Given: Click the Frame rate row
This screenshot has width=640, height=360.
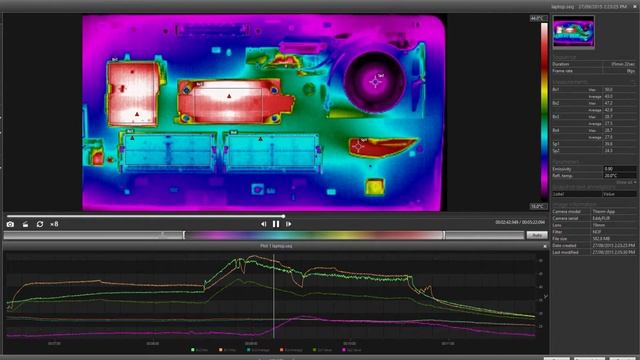Looking at the screenshot, I should (594, 71).
